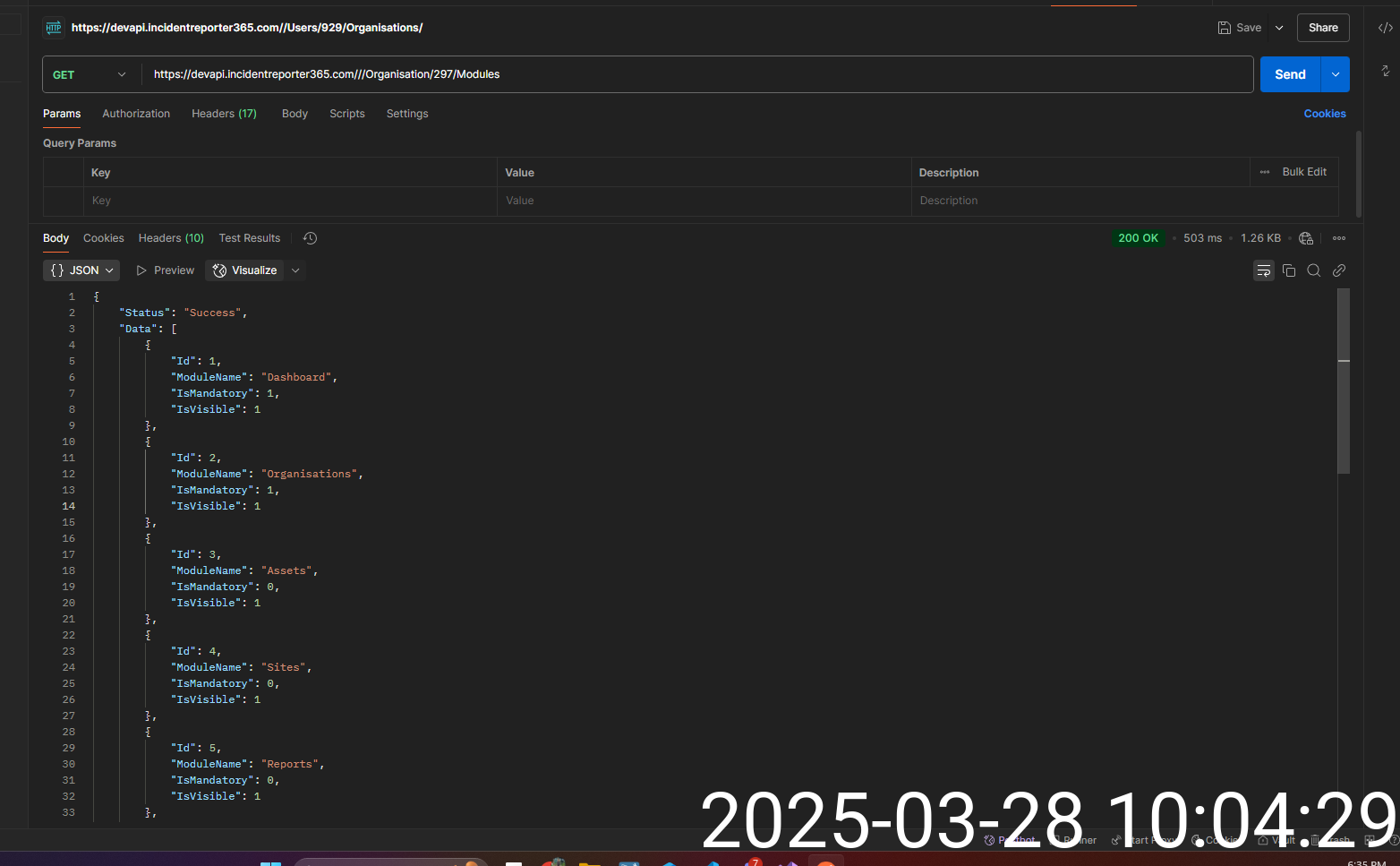Click the network globe icon beside response size

pos(1306,238)
